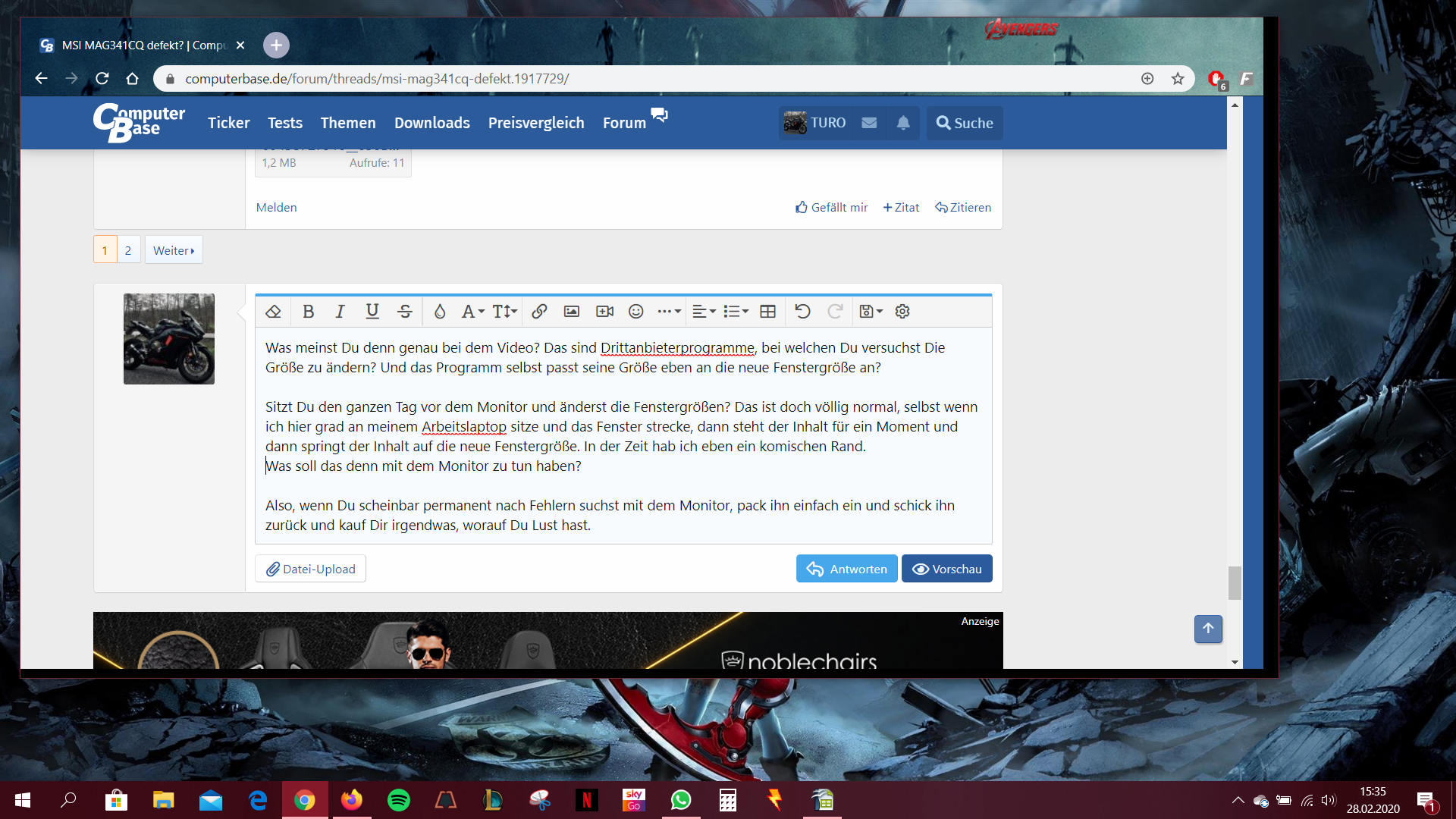Expand the text alignment dropdown
The image size is (1456, 819).
coord(704,312)
